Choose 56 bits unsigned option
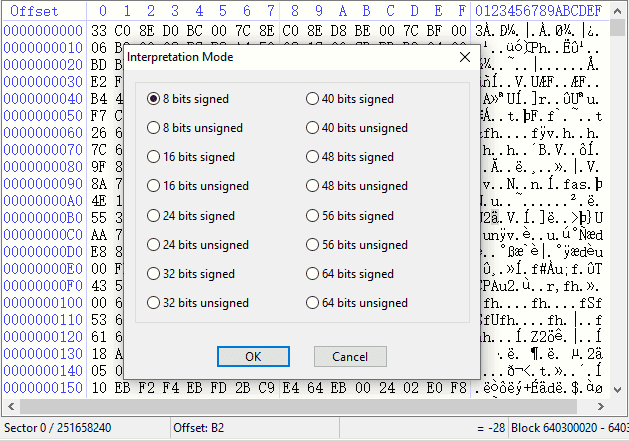The image size is (629, 441). (312, 245)
